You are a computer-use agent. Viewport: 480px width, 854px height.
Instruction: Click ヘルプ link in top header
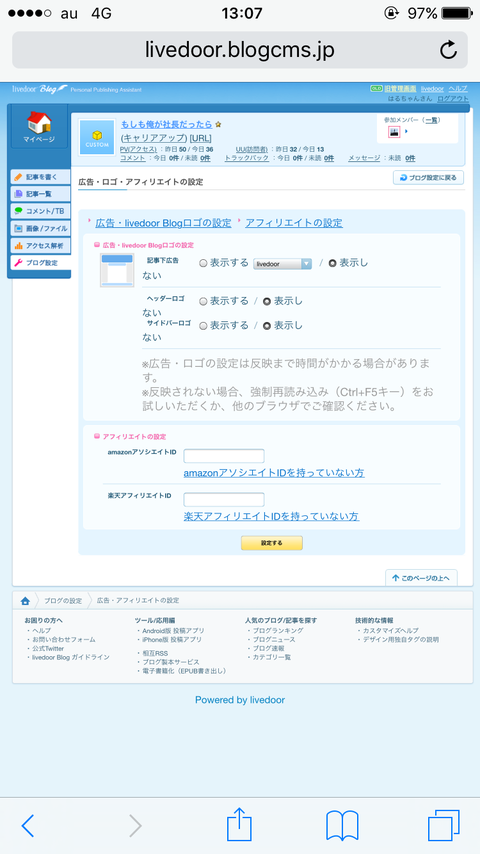pyautogui.click(x=458, y=88)
